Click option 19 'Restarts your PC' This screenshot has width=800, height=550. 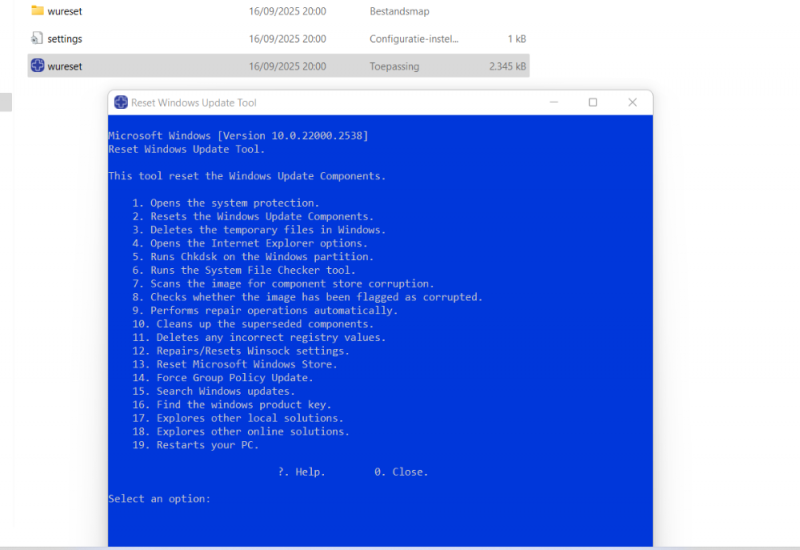(206, 445)
